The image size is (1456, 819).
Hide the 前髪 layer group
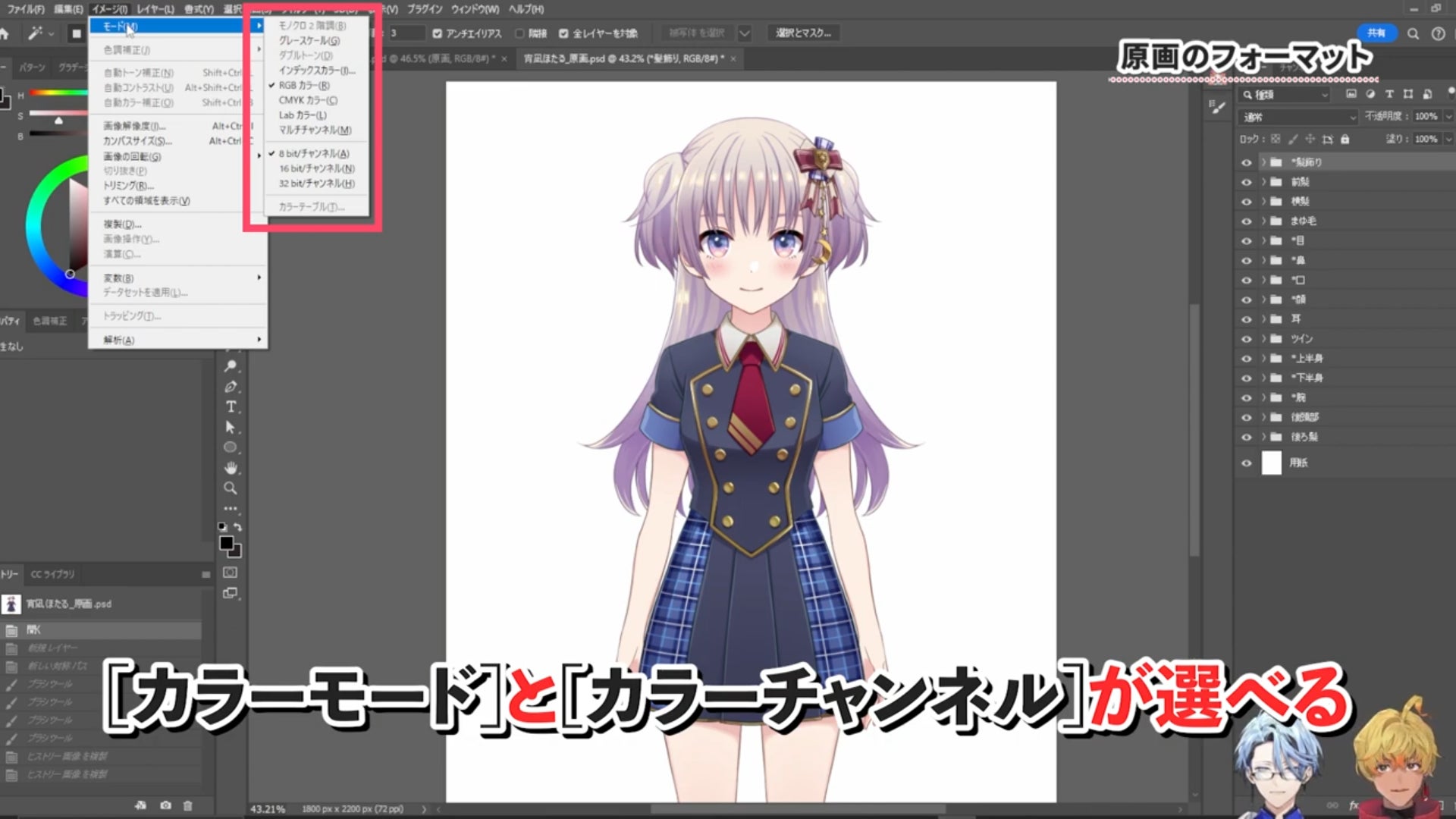1246,182
